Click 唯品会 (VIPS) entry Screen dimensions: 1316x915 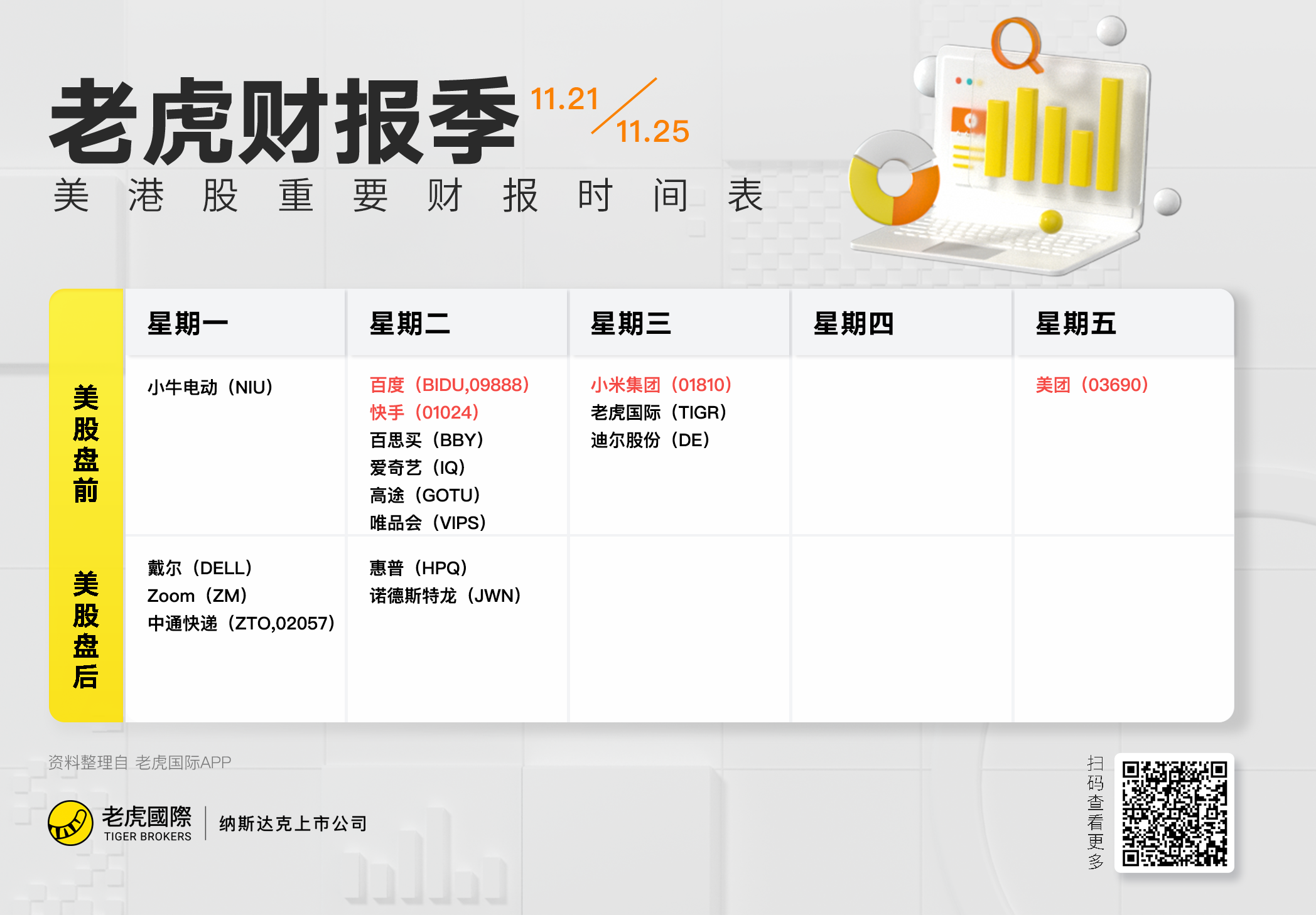coord(428,523)
